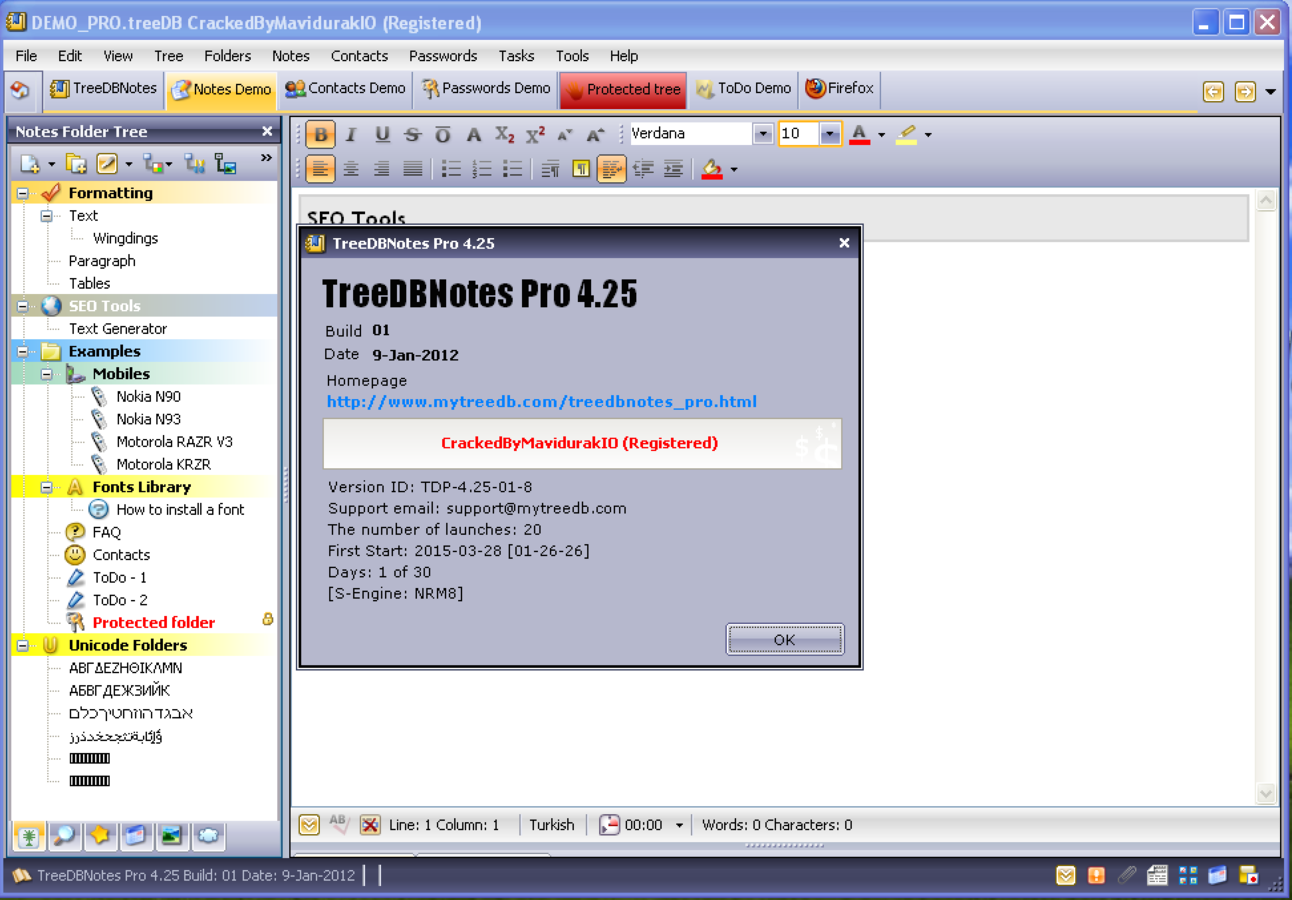Click CrackedByMavidurakIO registration banner

click(x=582, y=443)
